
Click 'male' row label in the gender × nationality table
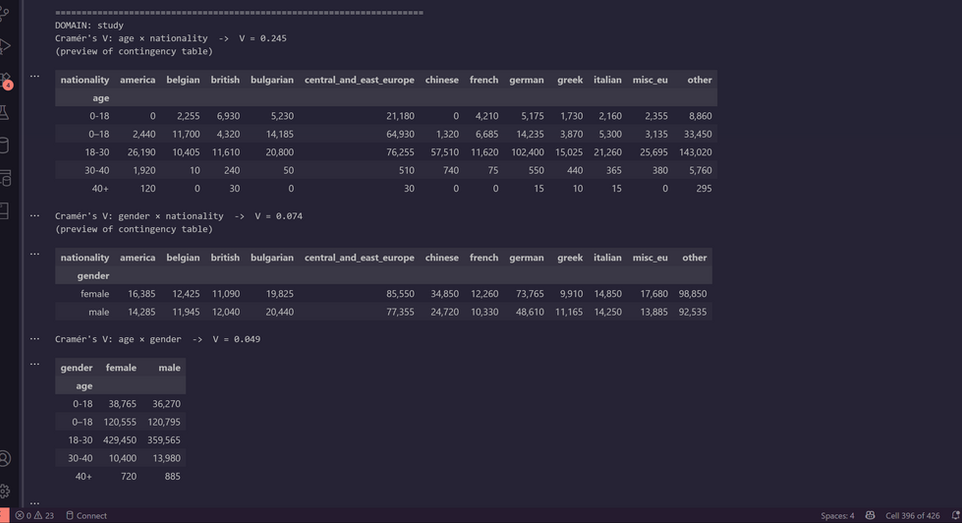[99, 312]
